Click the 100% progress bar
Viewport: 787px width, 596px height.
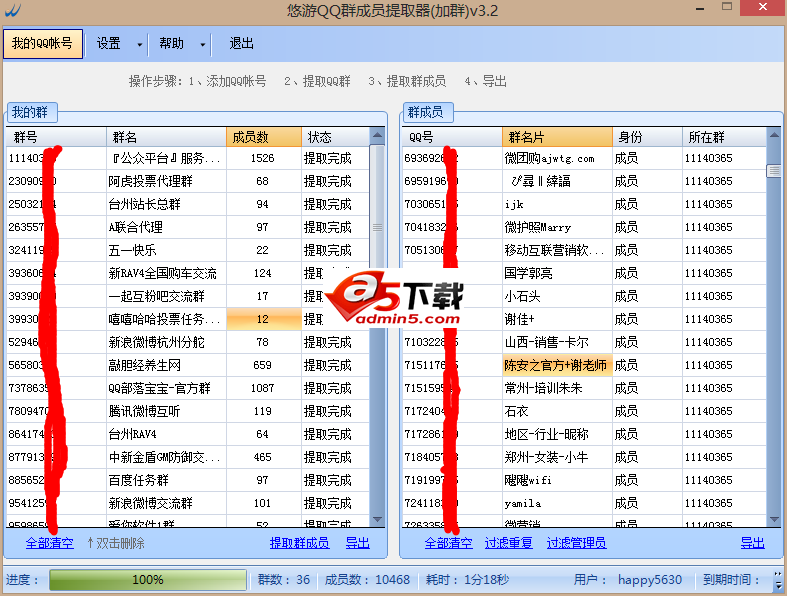coord(148,580)
